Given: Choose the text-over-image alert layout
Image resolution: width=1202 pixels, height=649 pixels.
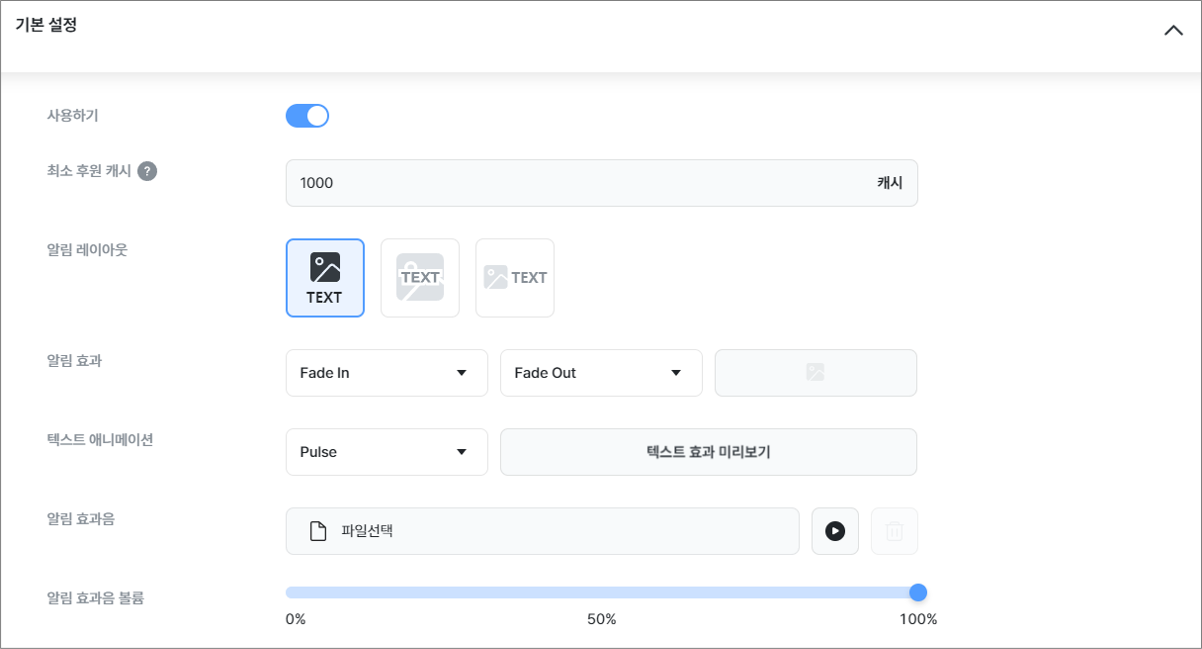Looking at the screenshot, I should coord(420,278).
